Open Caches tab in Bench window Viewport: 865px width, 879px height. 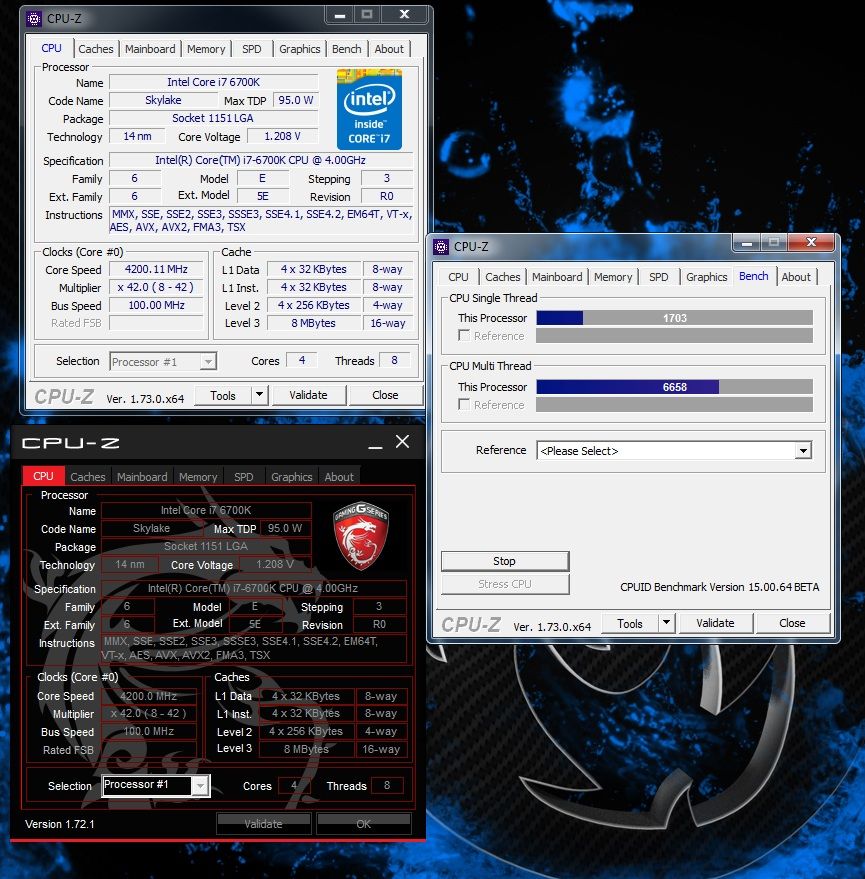click(503, 277)
